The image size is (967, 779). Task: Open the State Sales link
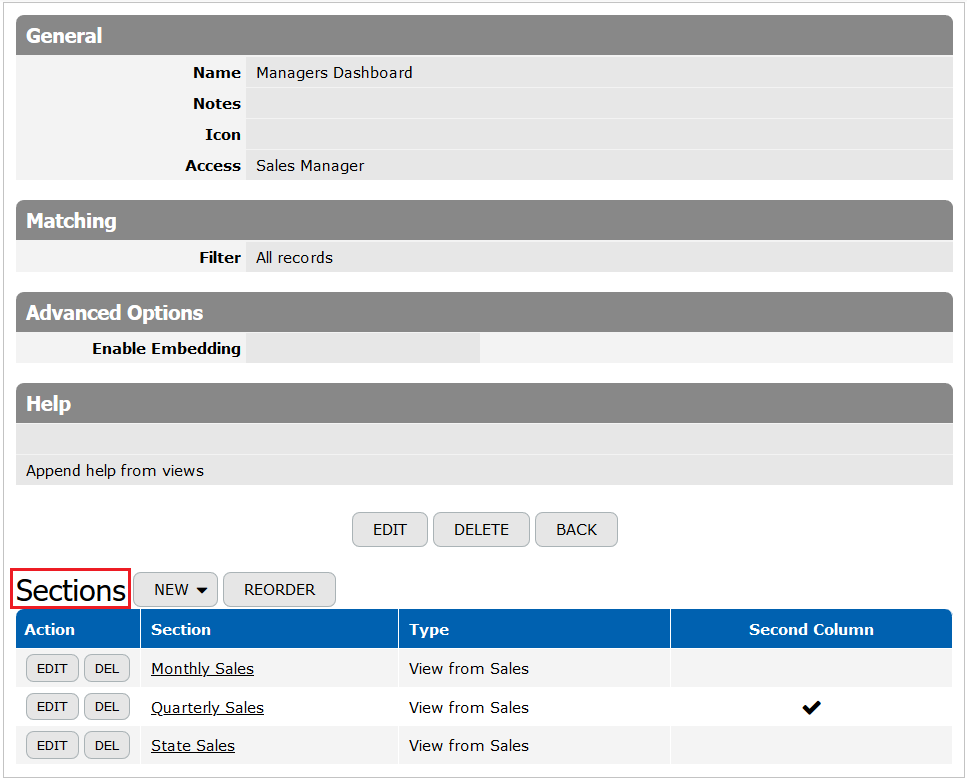click(x=193, y=746)
